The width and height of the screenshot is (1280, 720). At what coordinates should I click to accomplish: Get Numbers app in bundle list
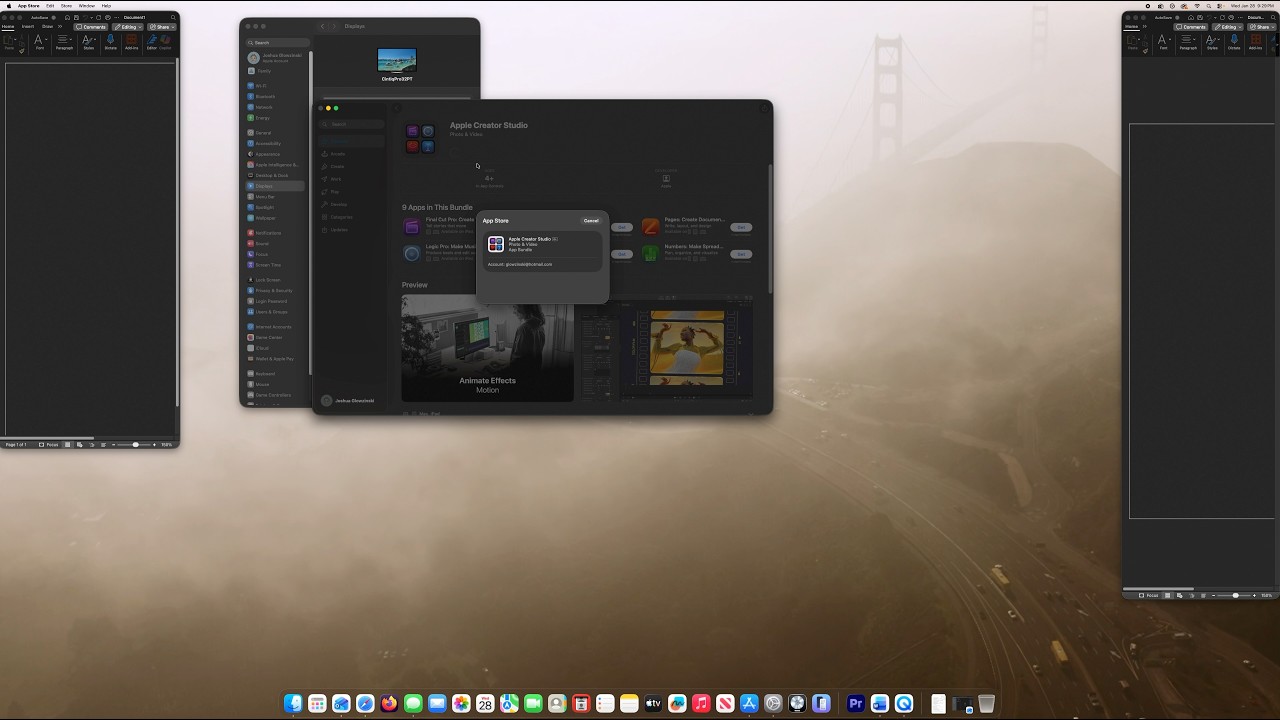(741, 254)
